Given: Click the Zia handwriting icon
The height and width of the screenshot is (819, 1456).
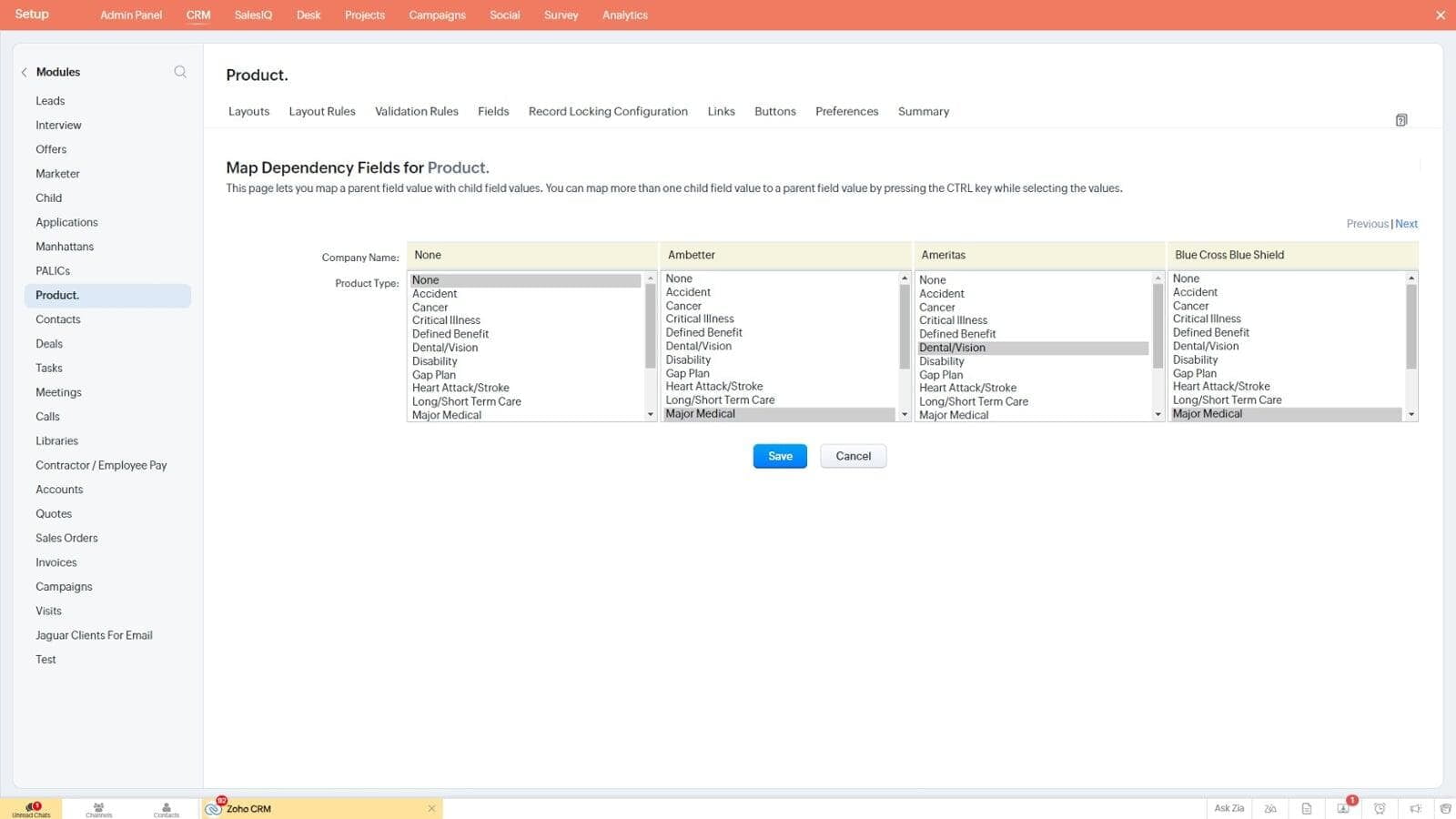Looking at the screenshot, I should point(1270,808).
